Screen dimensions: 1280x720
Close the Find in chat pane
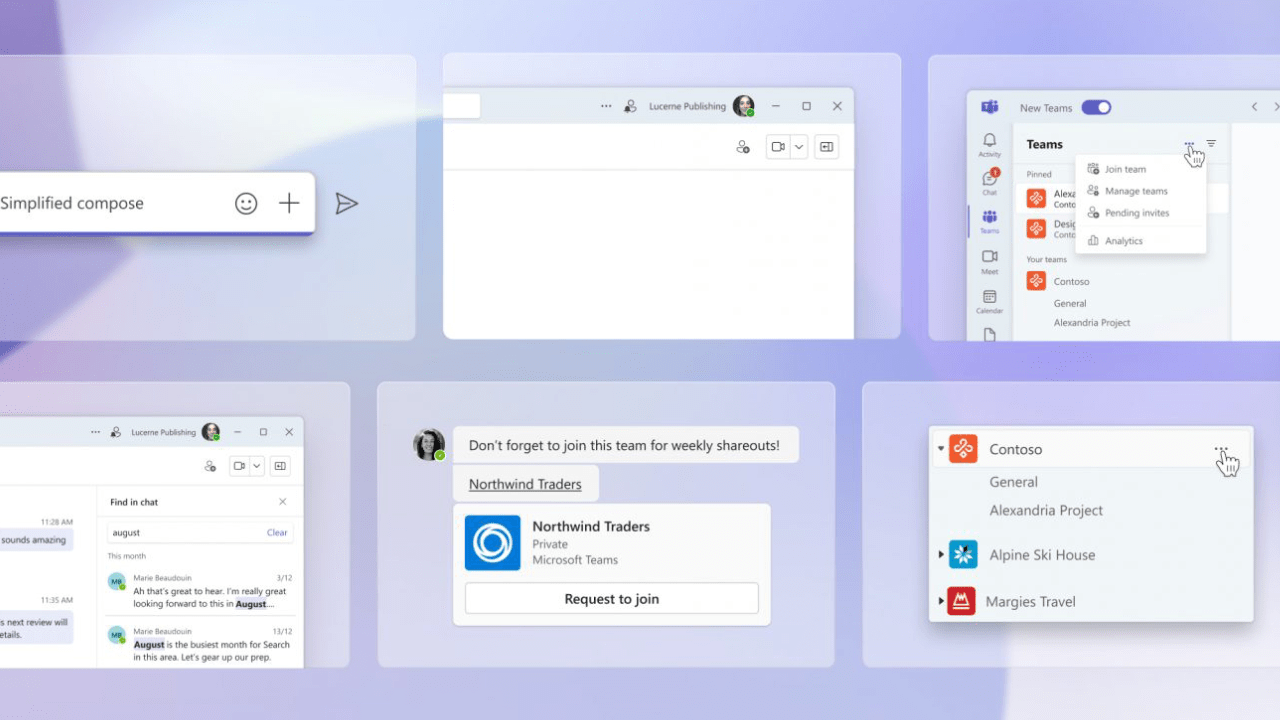click(x=282, y=502)
